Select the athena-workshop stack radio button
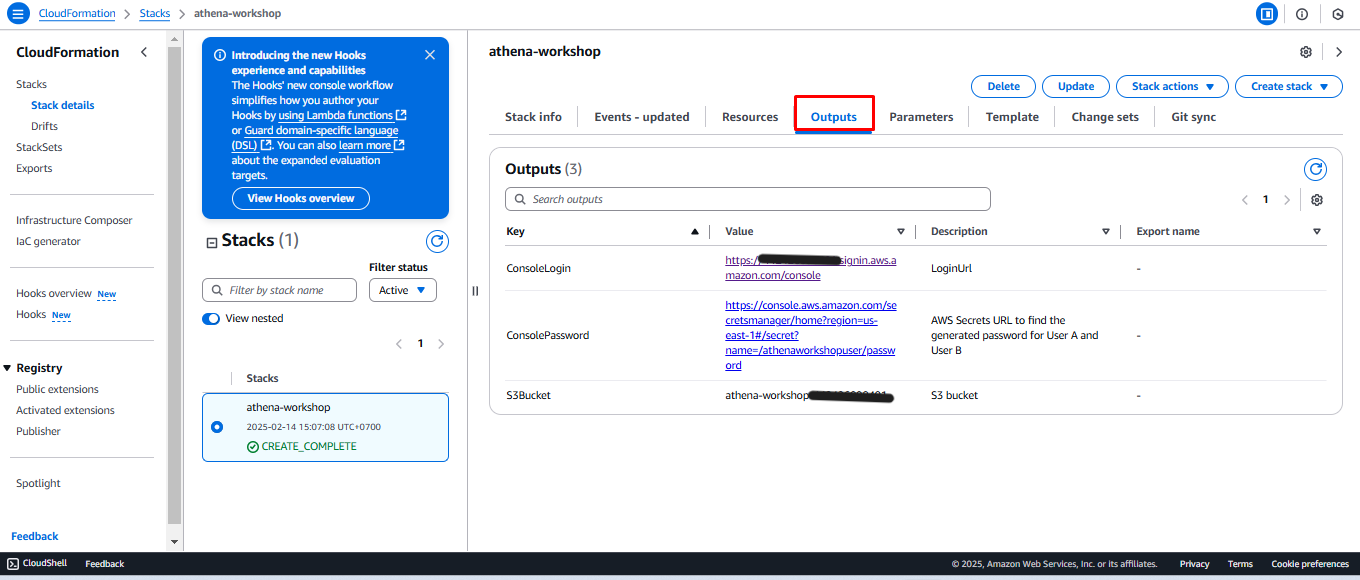 pos(217,427)
